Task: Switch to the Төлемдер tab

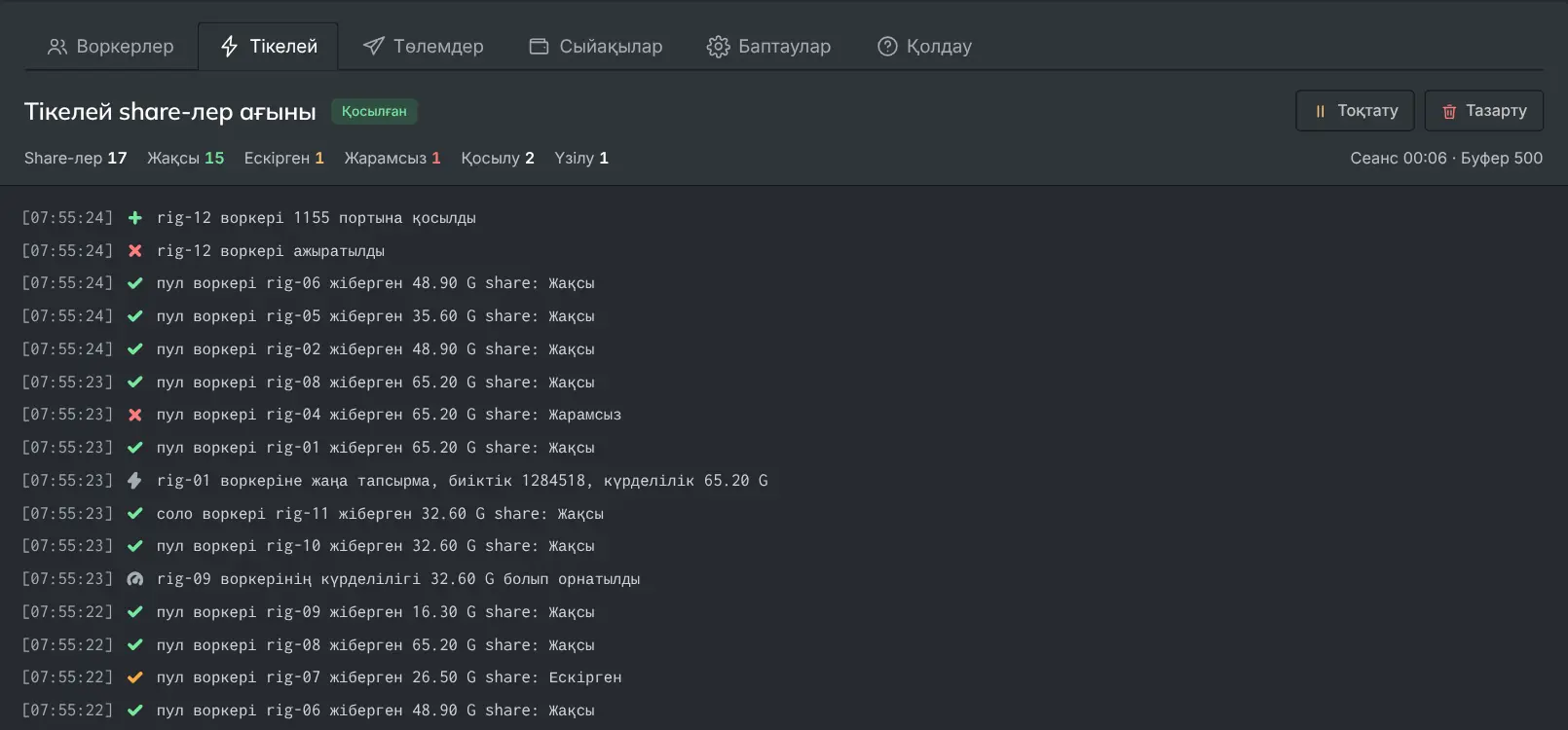Action: coord(423,47)
